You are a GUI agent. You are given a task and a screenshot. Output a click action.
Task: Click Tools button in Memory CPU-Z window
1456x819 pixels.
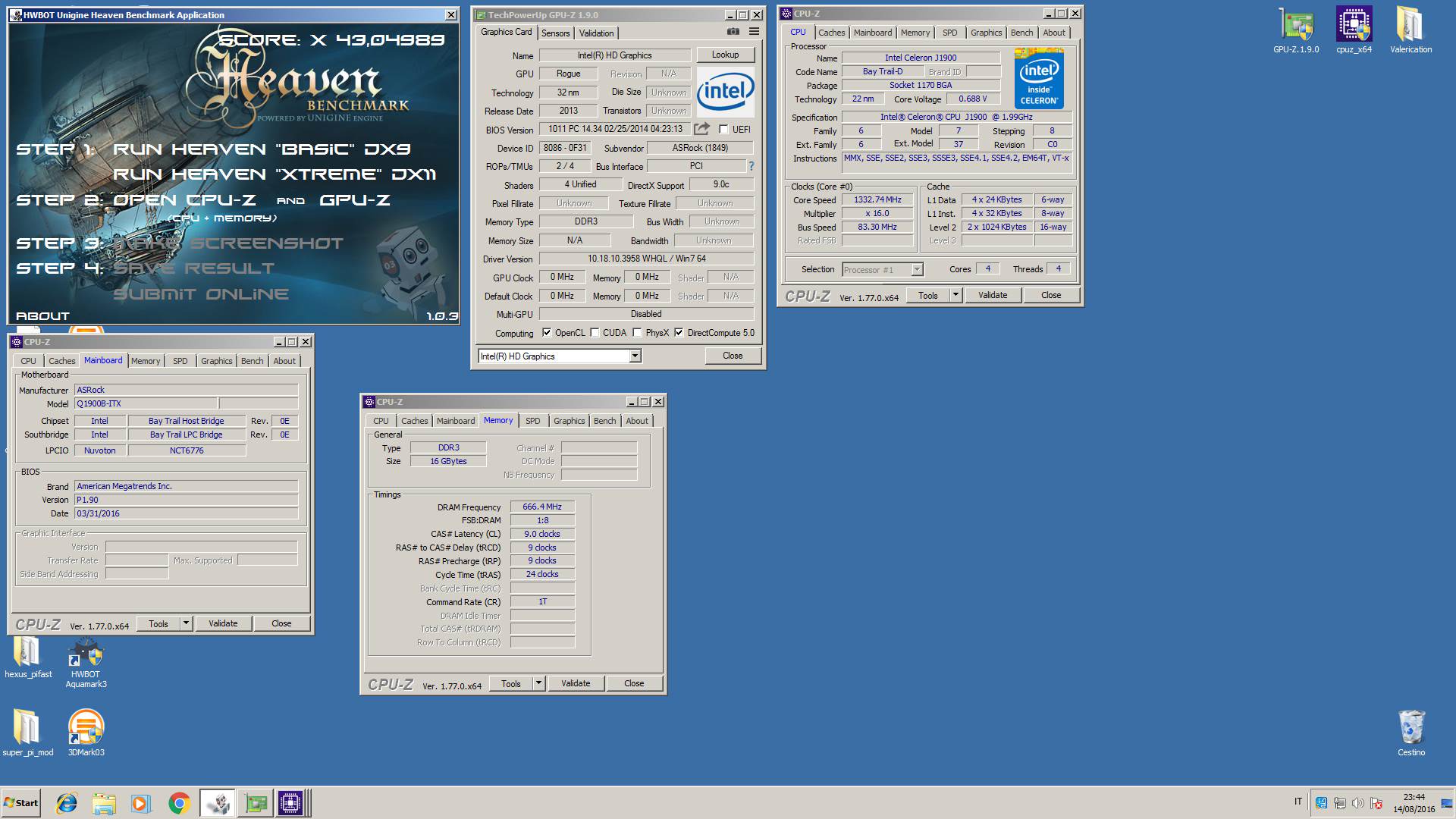(x=511, y=683)
